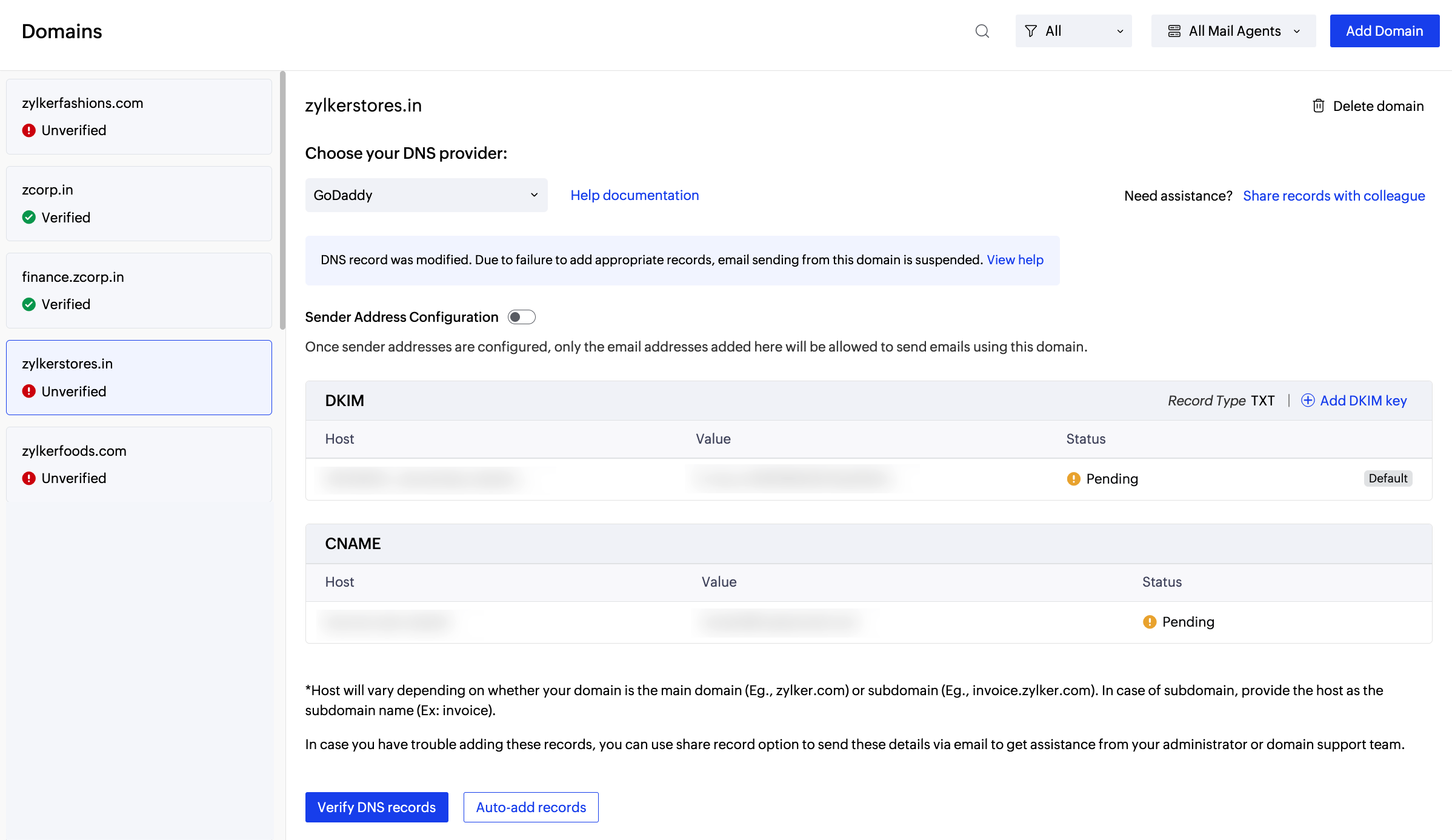Enable Sender Address Configuration
Screen dimensions: 1452x840
[x=521, y=316]
